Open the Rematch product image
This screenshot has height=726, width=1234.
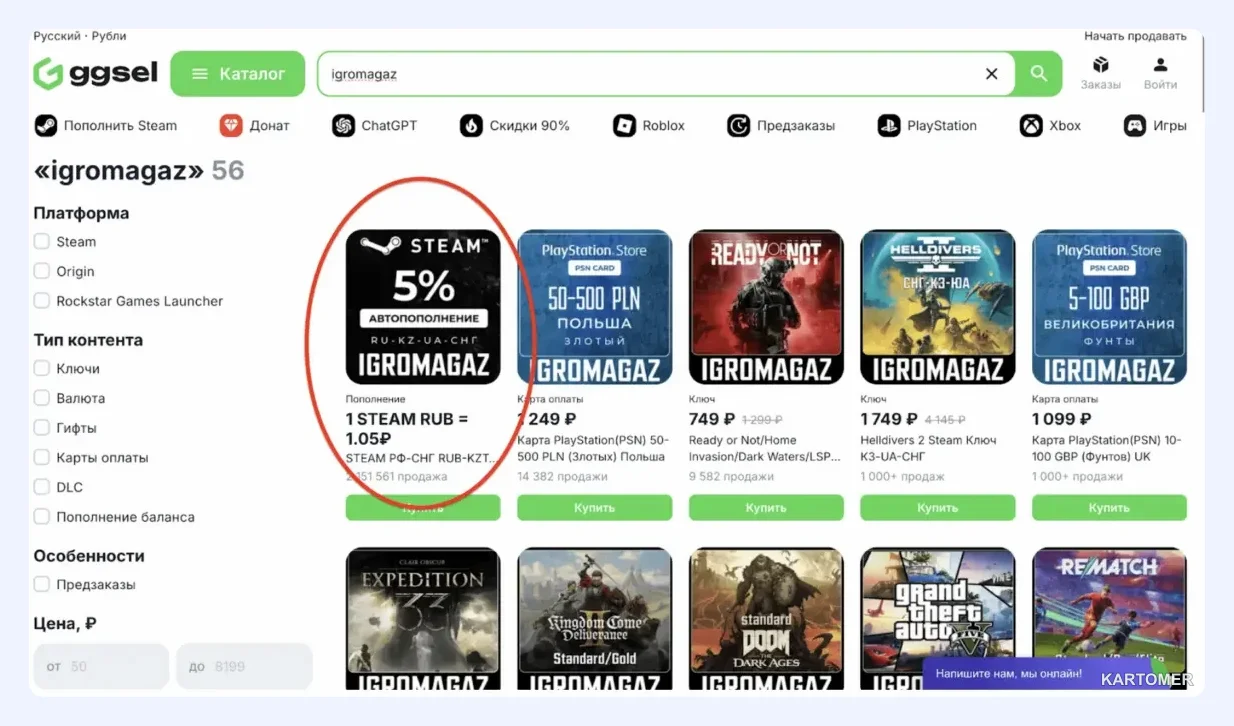1109,619
